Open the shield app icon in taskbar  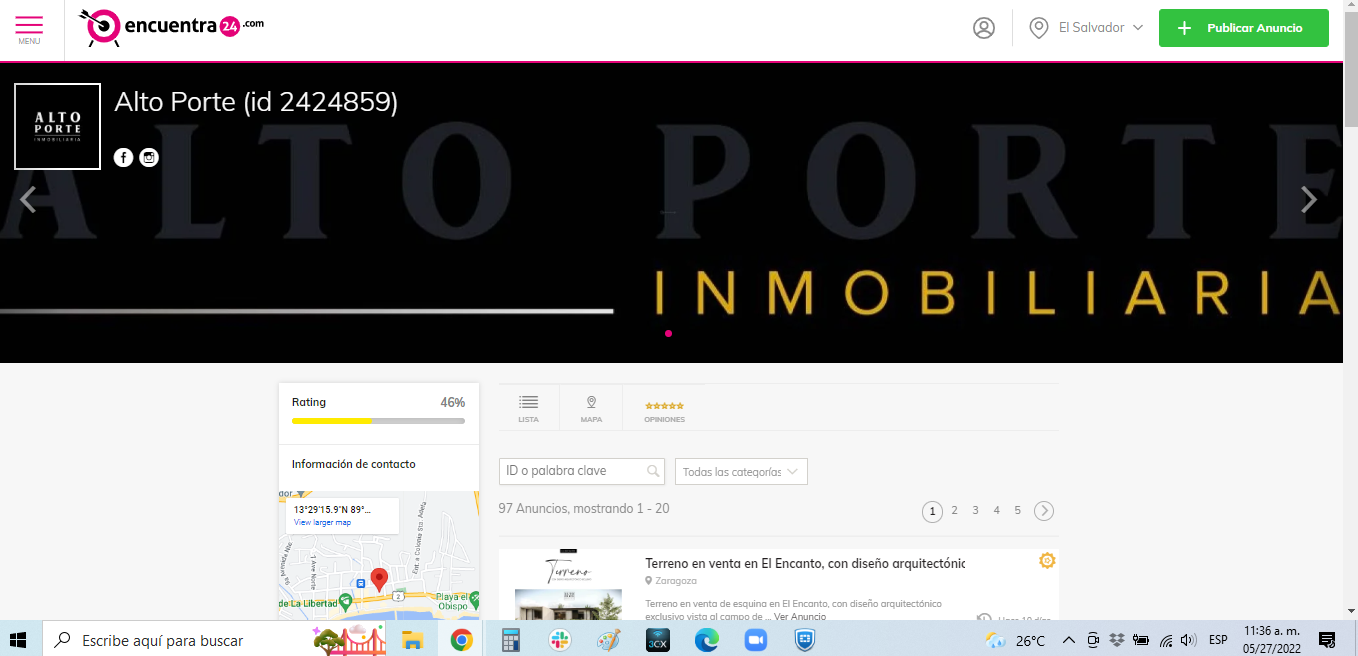point(805,640)
